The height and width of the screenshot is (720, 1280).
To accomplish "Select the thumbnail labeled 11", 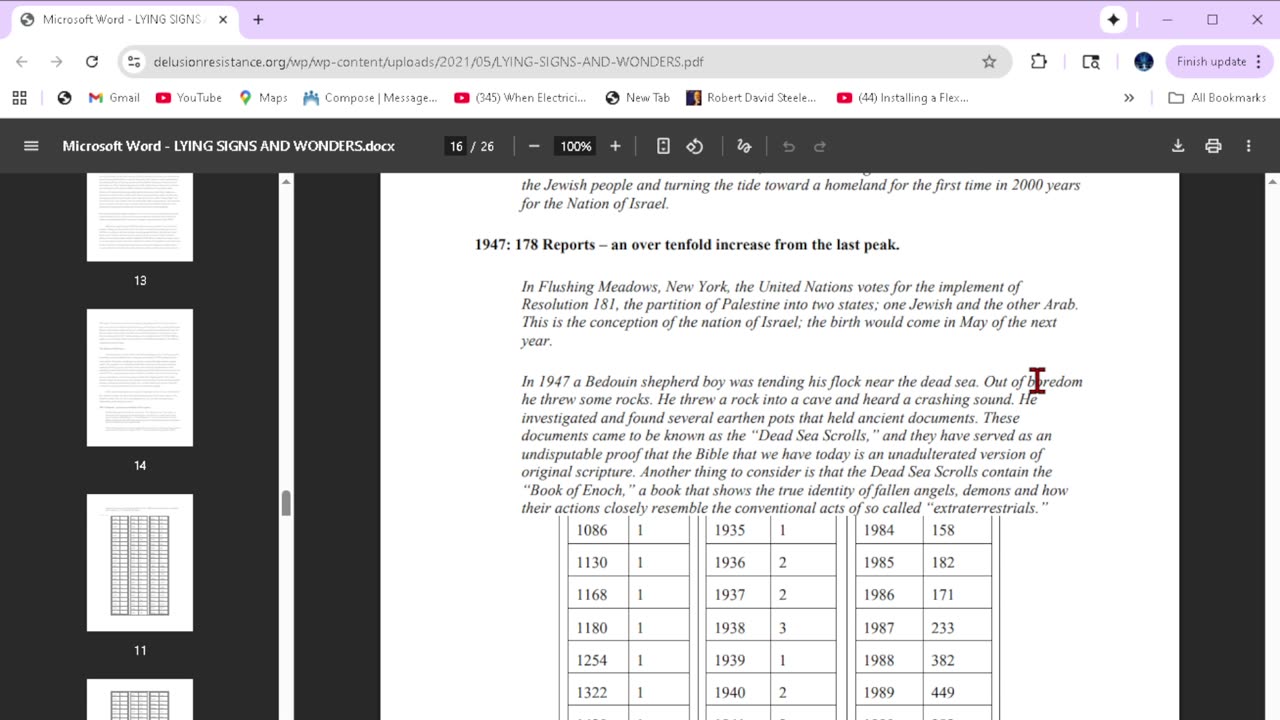I will pyautogui.click(x=140, y=562).
